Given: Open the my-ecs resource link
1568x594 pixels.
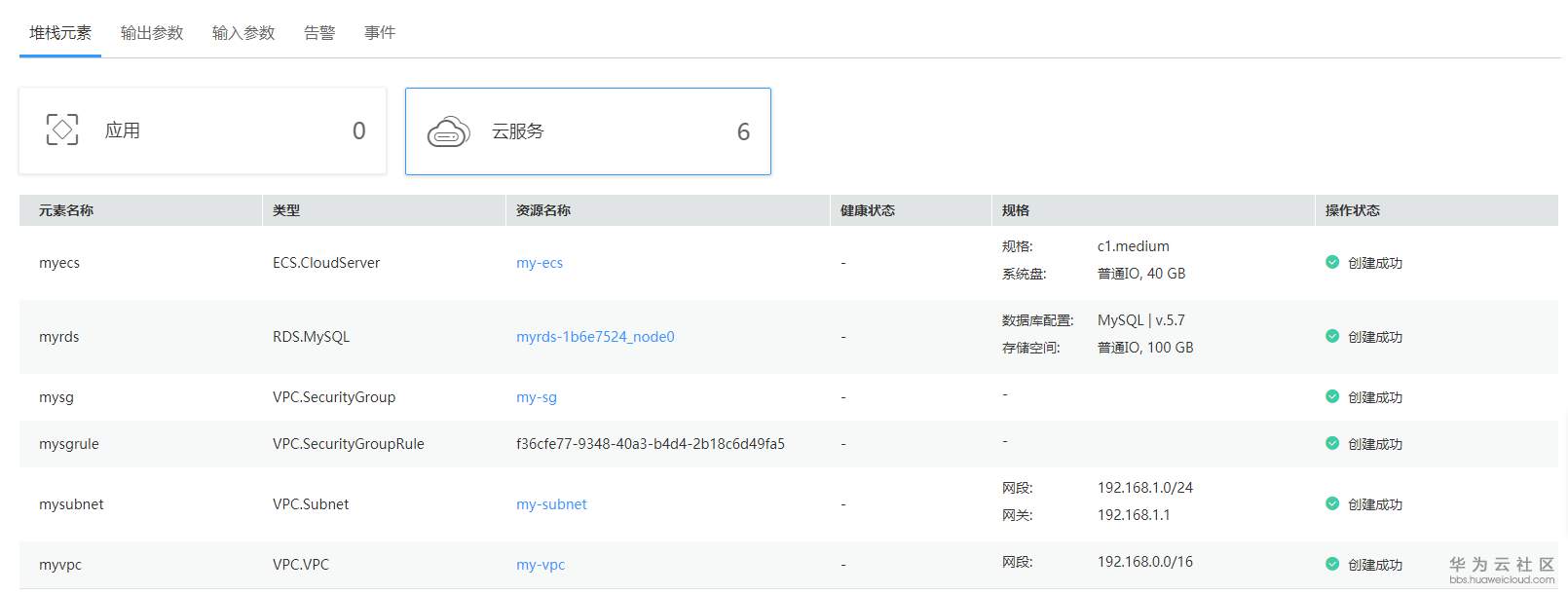Looking at the screenshot, I should click(540, 263).
